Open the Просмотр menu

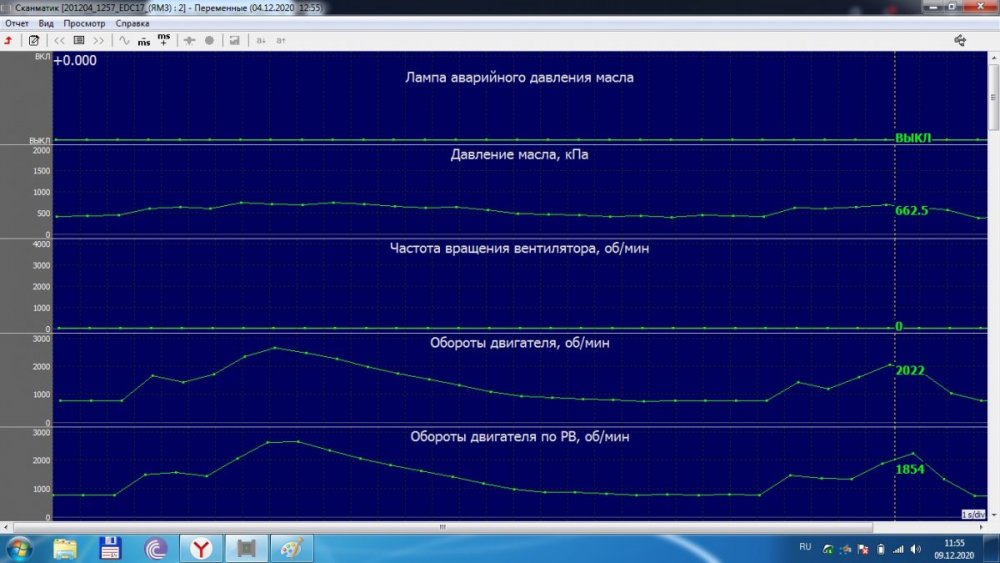click(x=84, y=23)
